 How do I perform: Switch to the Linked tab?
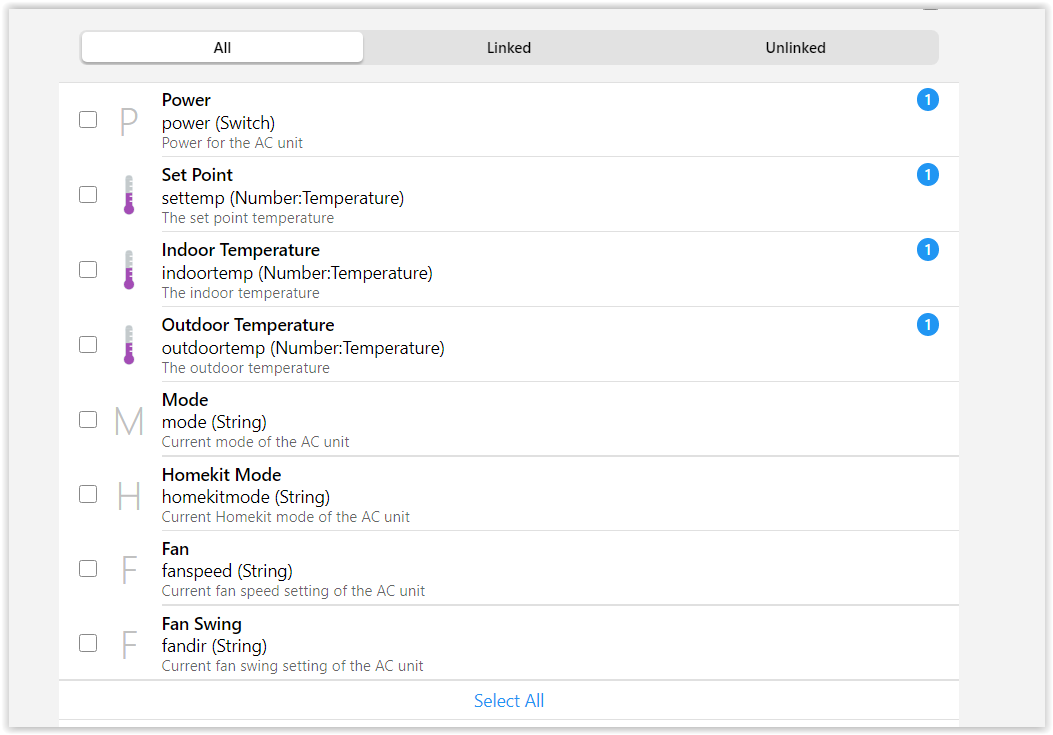coord(509,48)
